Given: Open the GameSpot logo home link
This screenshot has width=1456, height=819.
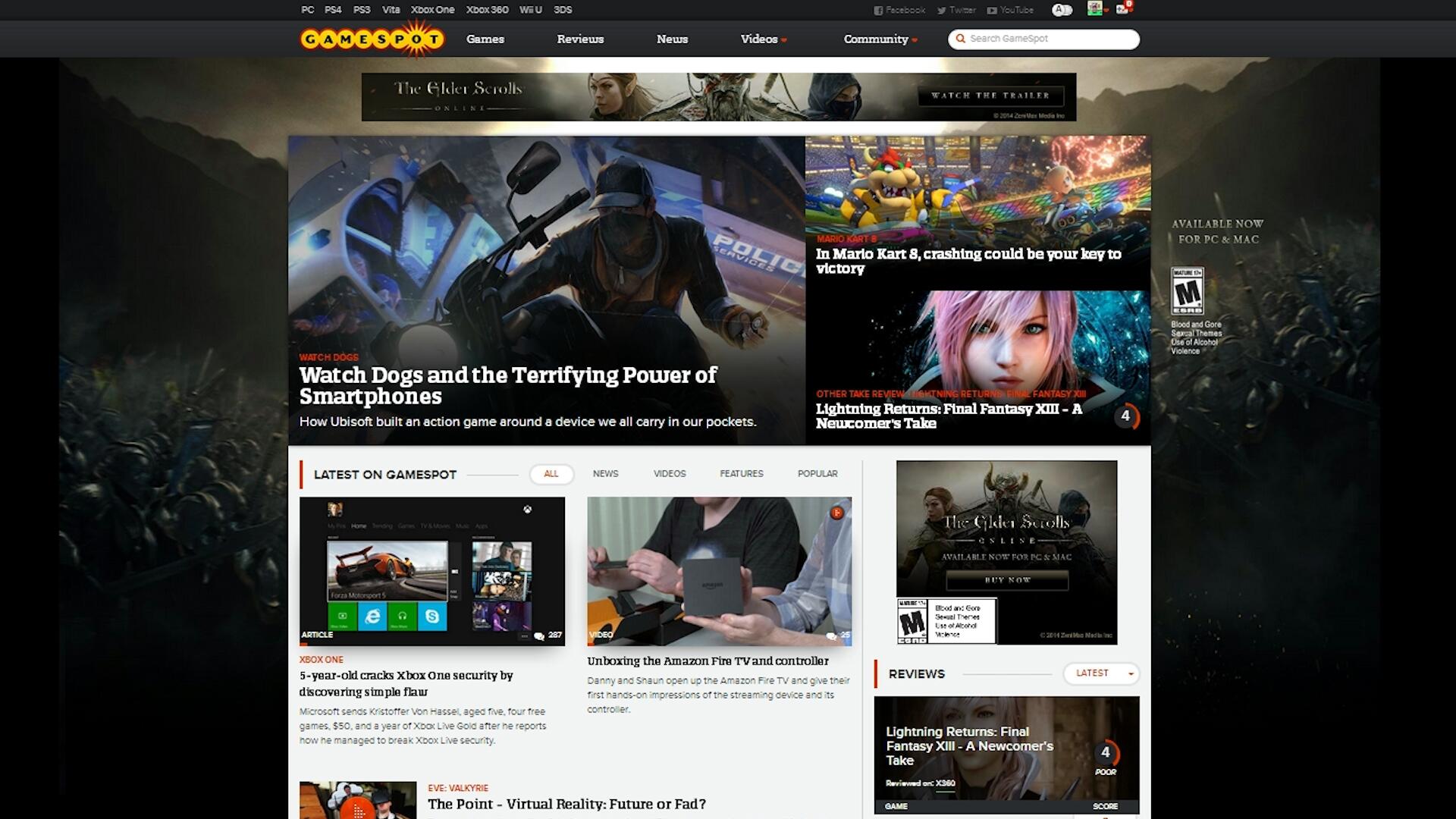Looking at the screenshot, I should click(372, 39).
